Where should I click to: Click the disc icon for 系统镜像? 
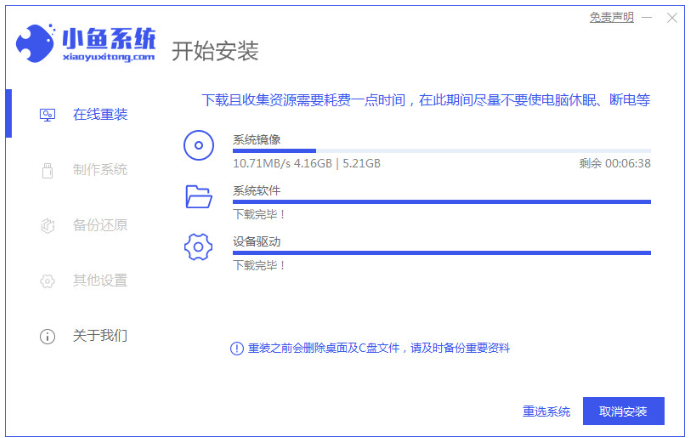[199, 146]
